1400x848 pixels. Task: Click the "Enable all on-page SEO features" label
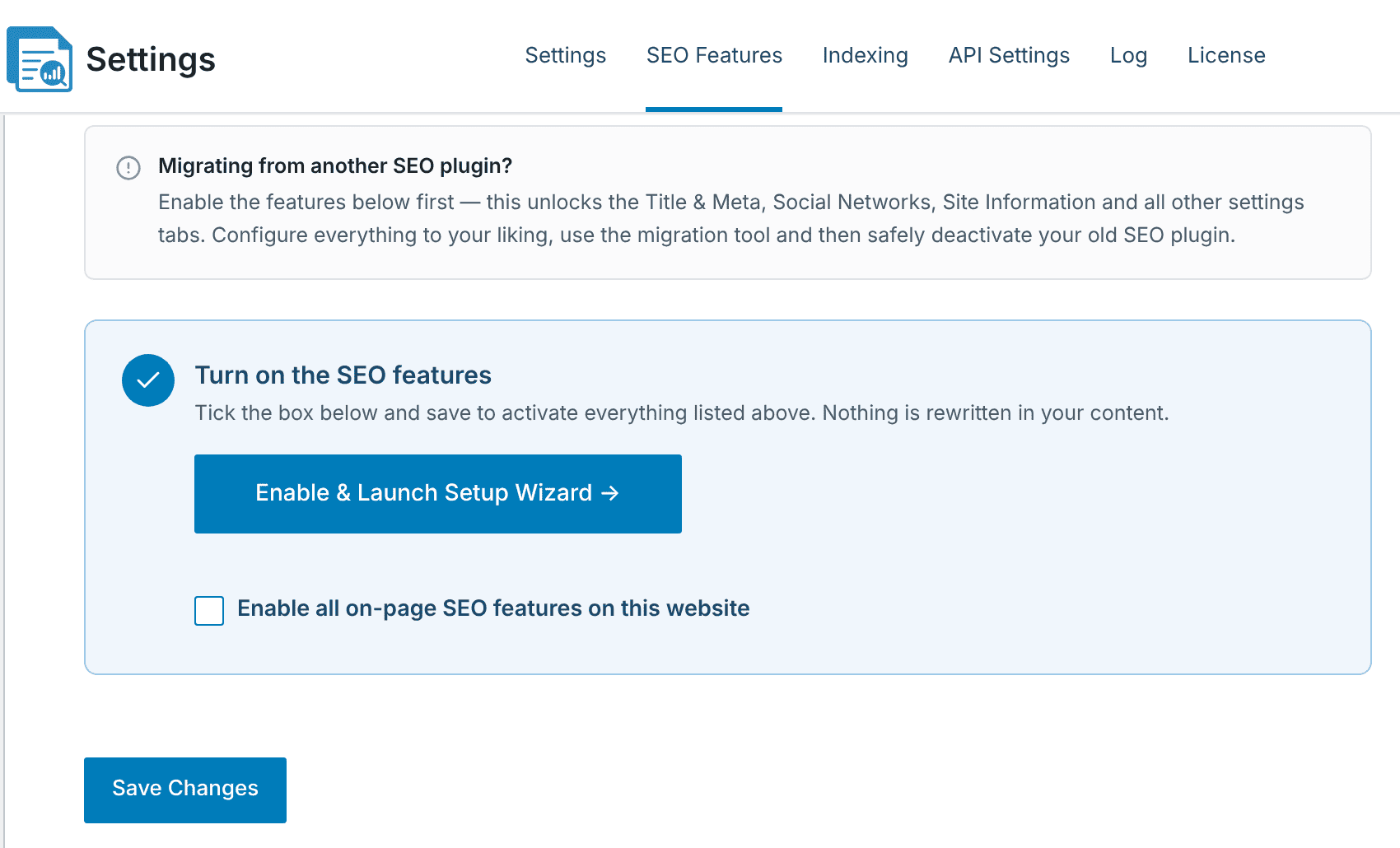pos(493,608)
